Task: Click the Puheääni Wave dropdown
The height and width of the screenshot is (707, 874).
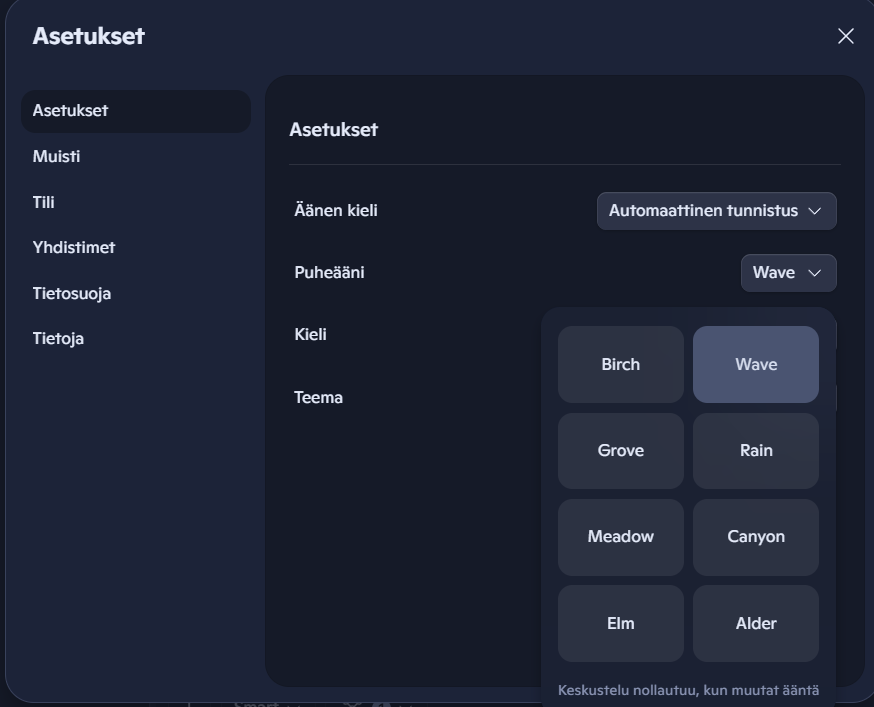Action: coord(788,273)
